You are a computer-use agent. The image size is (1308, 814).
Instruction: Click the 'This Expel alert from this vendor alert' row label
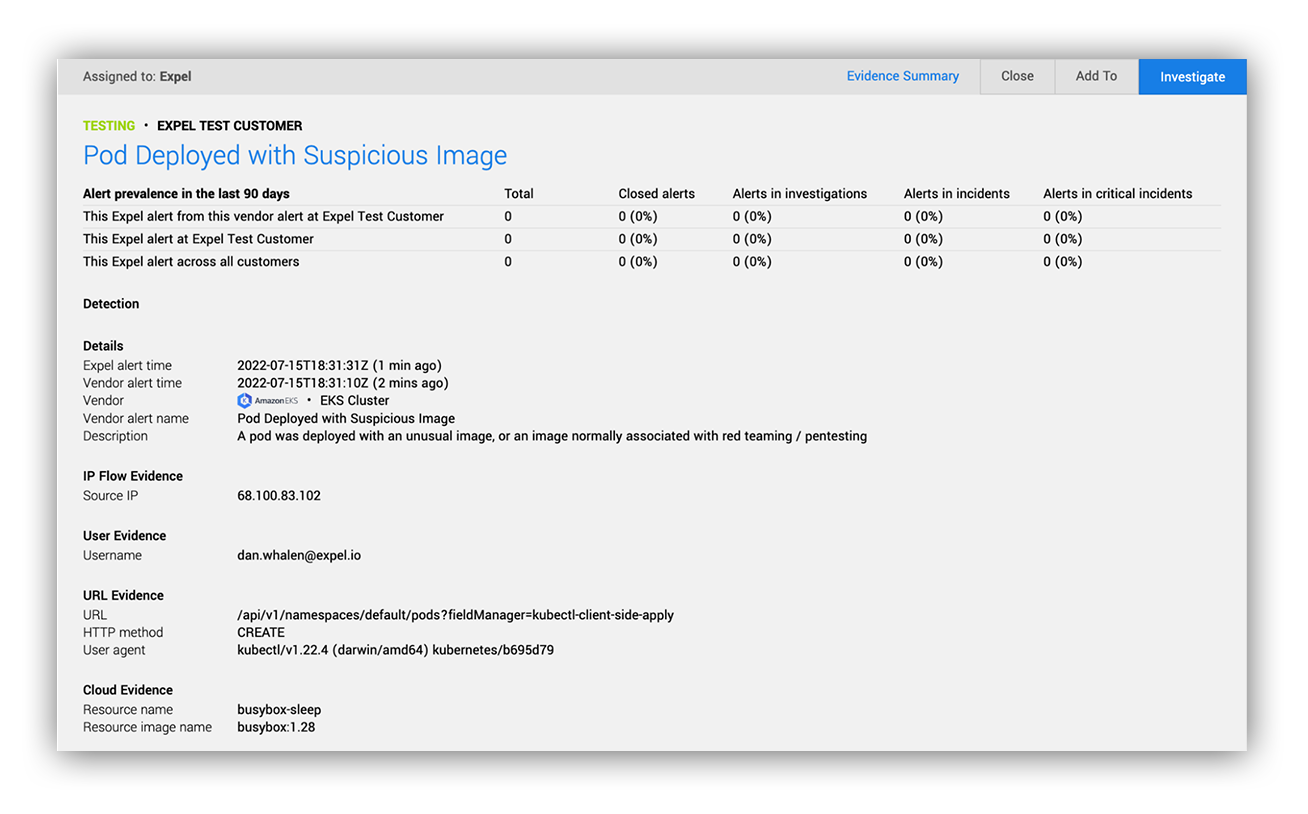[x=263, y=216]
